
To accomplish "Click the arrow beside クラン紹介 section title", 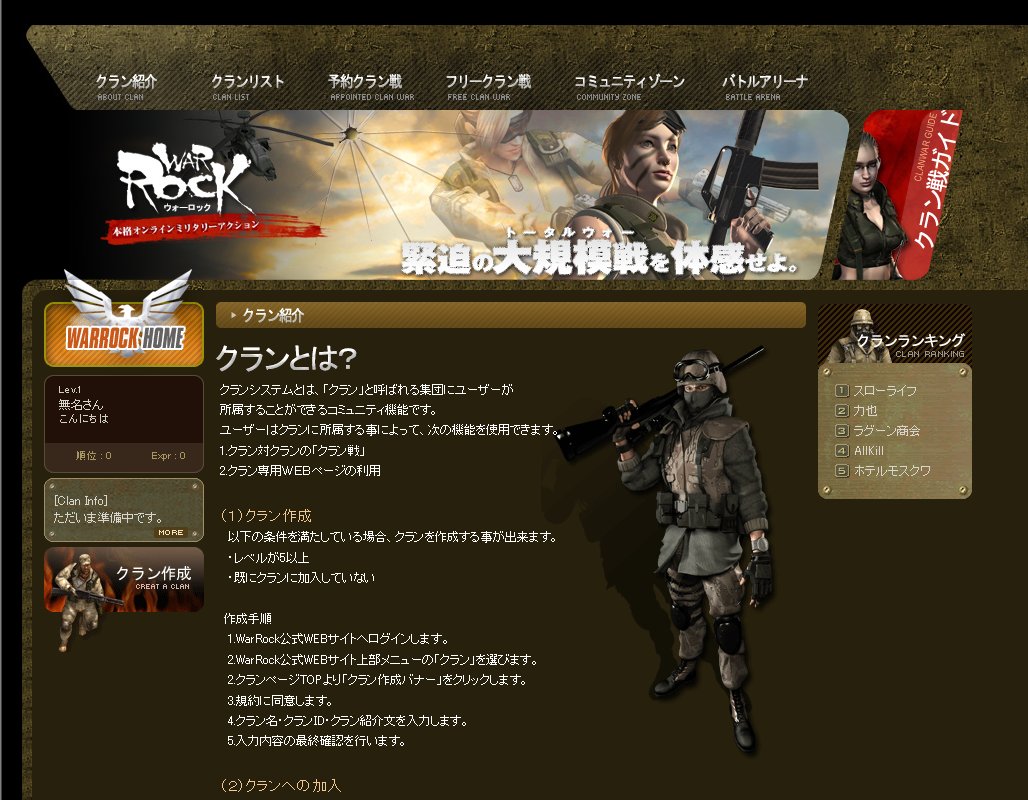I will (233, 315).
